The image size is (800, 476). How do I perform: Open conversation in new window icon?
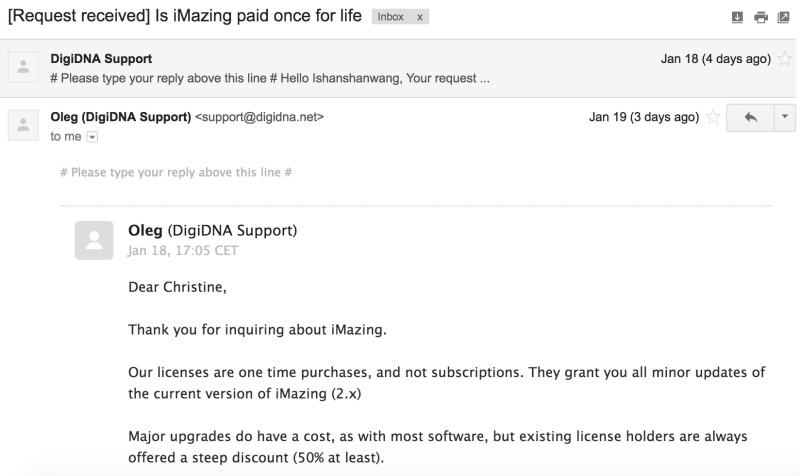(x=784, y=17)
